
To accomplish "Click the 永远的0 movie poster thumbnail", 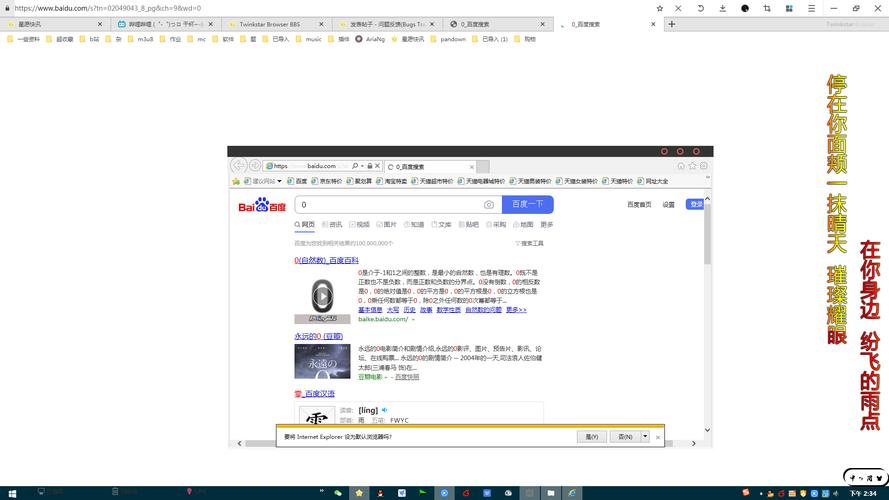I will coord(322,361).
